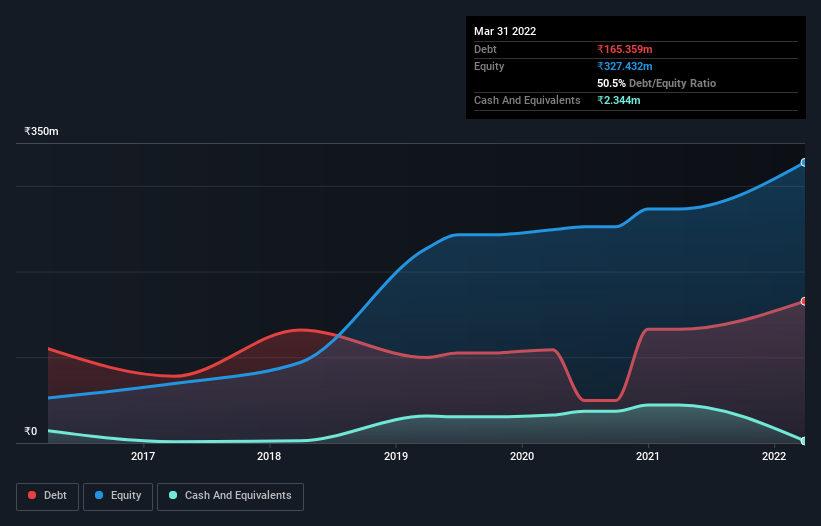Screen dimensions: 821x526
Task: Click the red Debt legend dot
Action: pos(32,495)
